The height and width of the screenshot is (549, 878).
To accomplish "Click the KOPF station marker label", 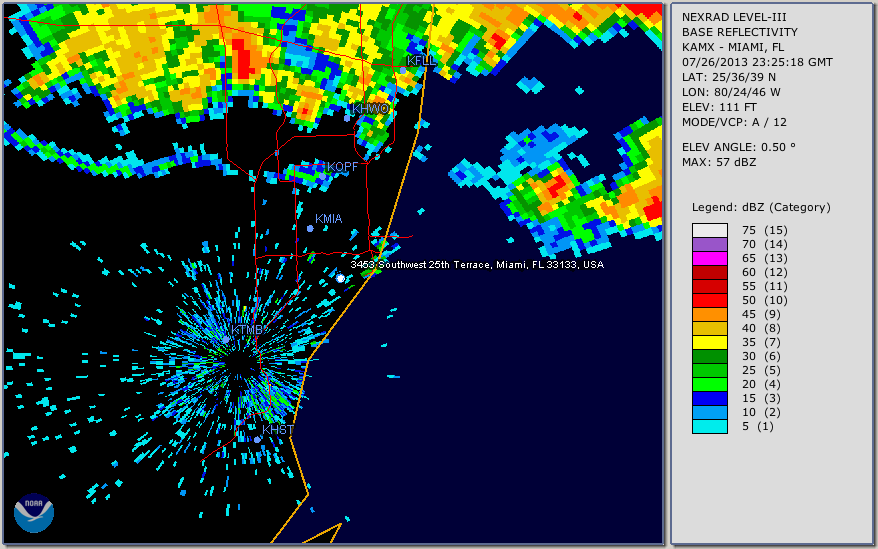I will tap(341, 166).
